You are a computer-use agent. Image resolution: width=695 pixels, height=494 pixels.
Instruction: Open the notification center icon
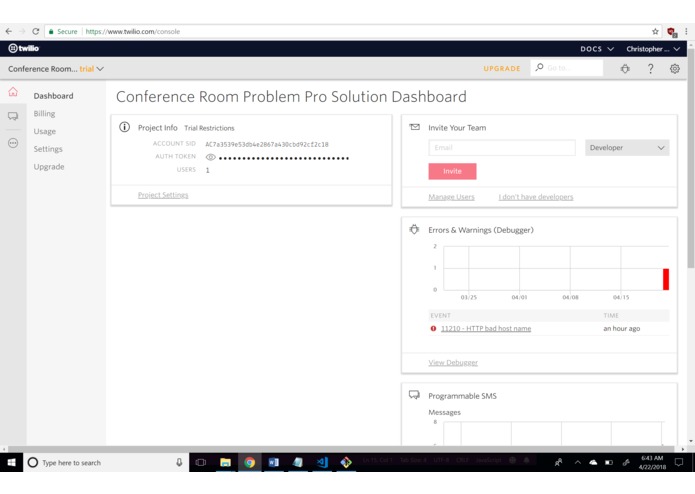coord(679,462)
